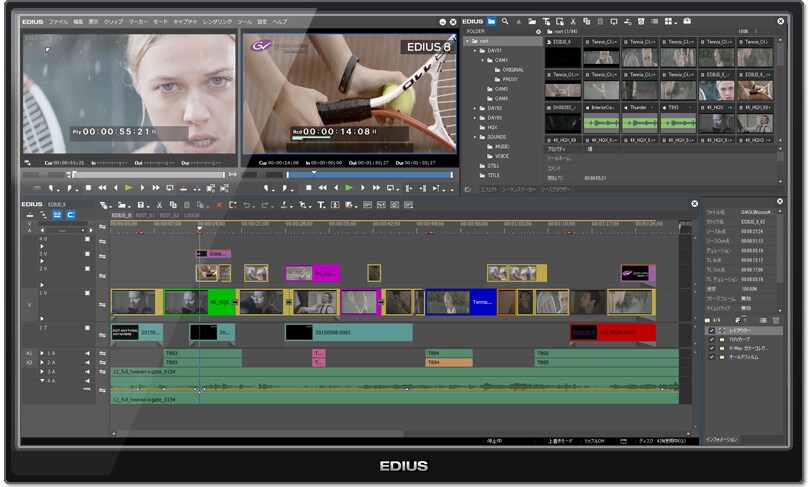
Task: Click the timeline copy icon
Action: (x=173, y=205)
